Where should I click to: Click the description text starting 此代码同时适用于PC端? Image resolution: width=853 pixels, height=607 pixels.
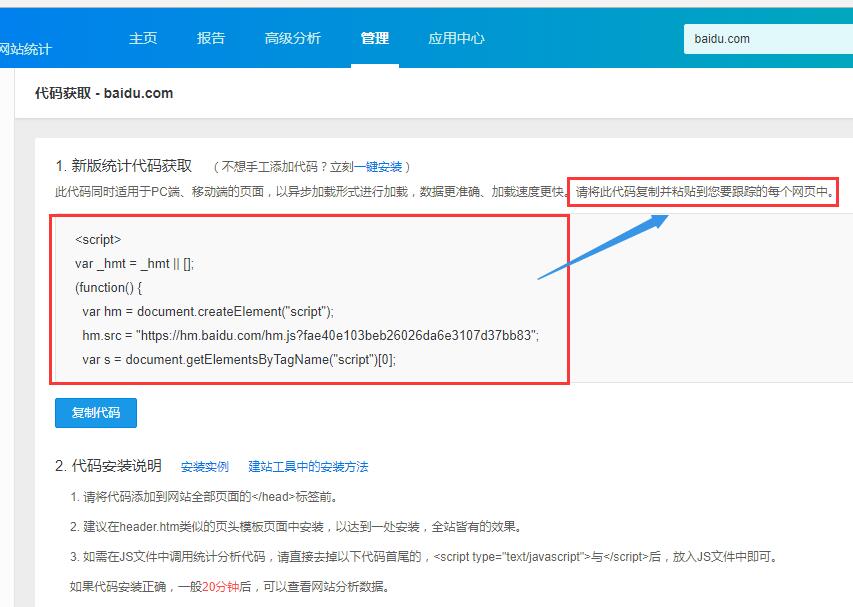click(311, 191)
